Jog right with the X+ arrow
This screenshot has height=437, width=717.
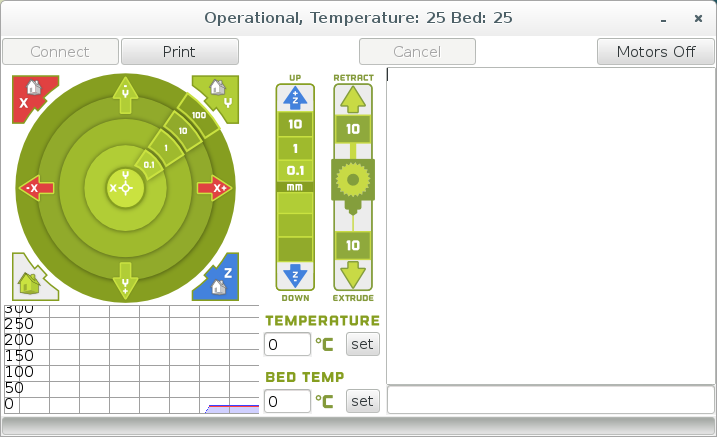(x=214, y=188)
